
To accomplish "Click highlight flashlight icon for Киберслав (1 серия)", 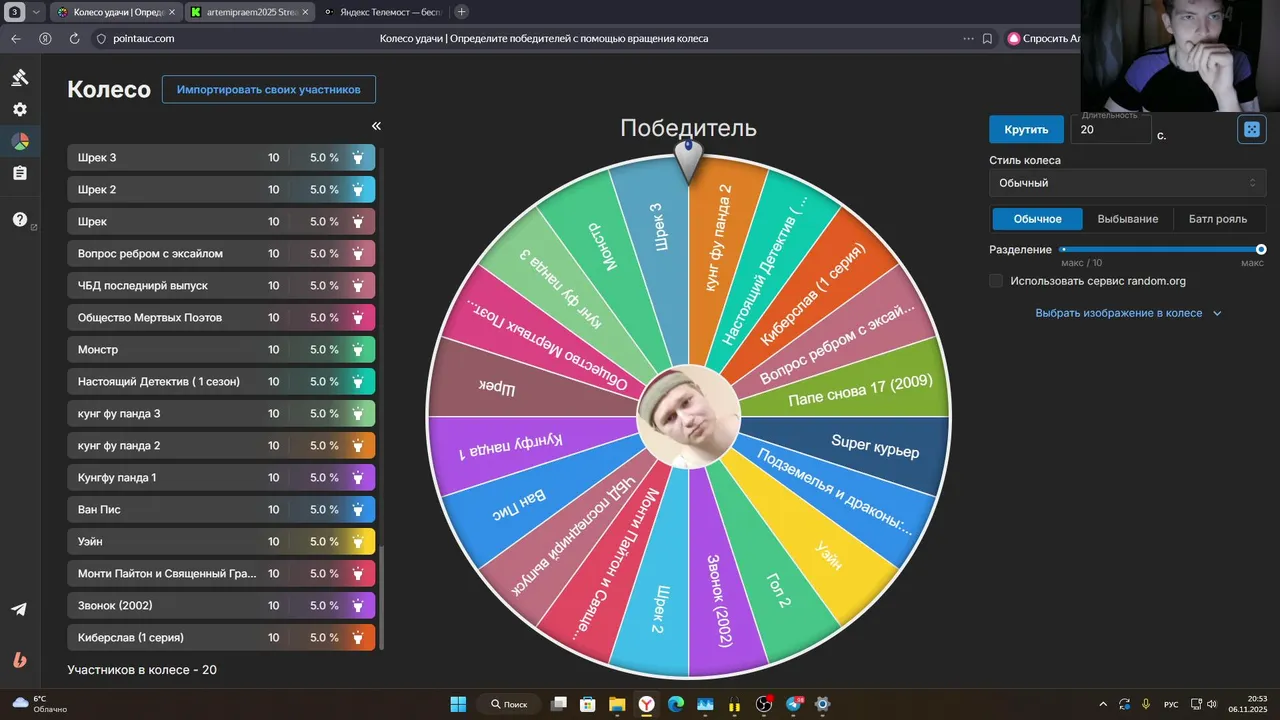I will coord(358,638).
